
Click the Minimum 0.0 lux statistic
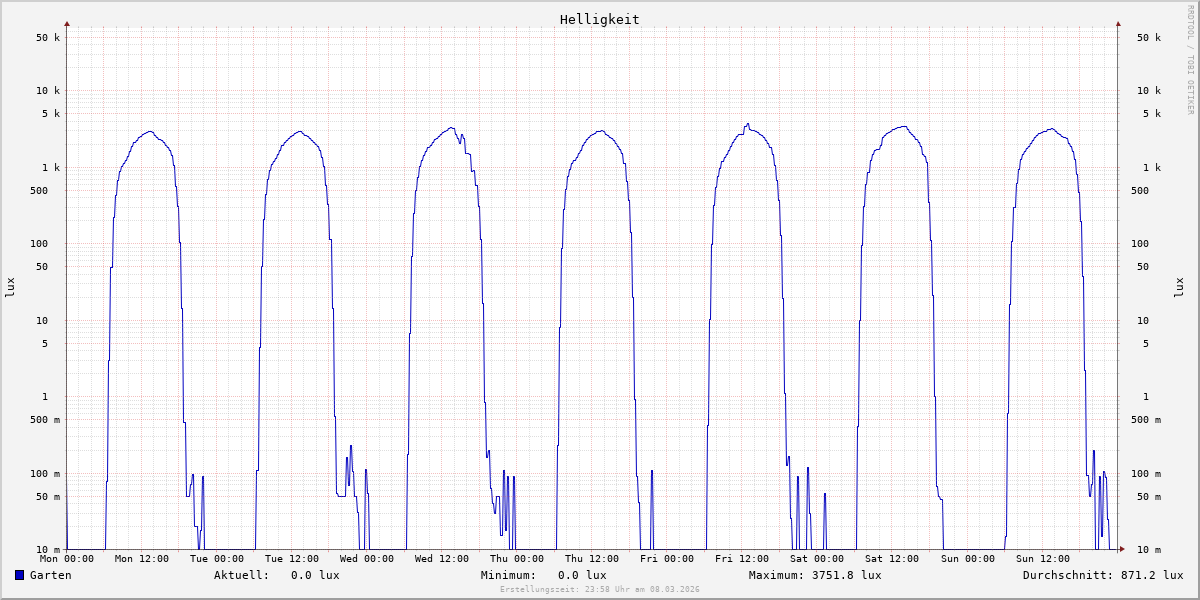[543, 575]
